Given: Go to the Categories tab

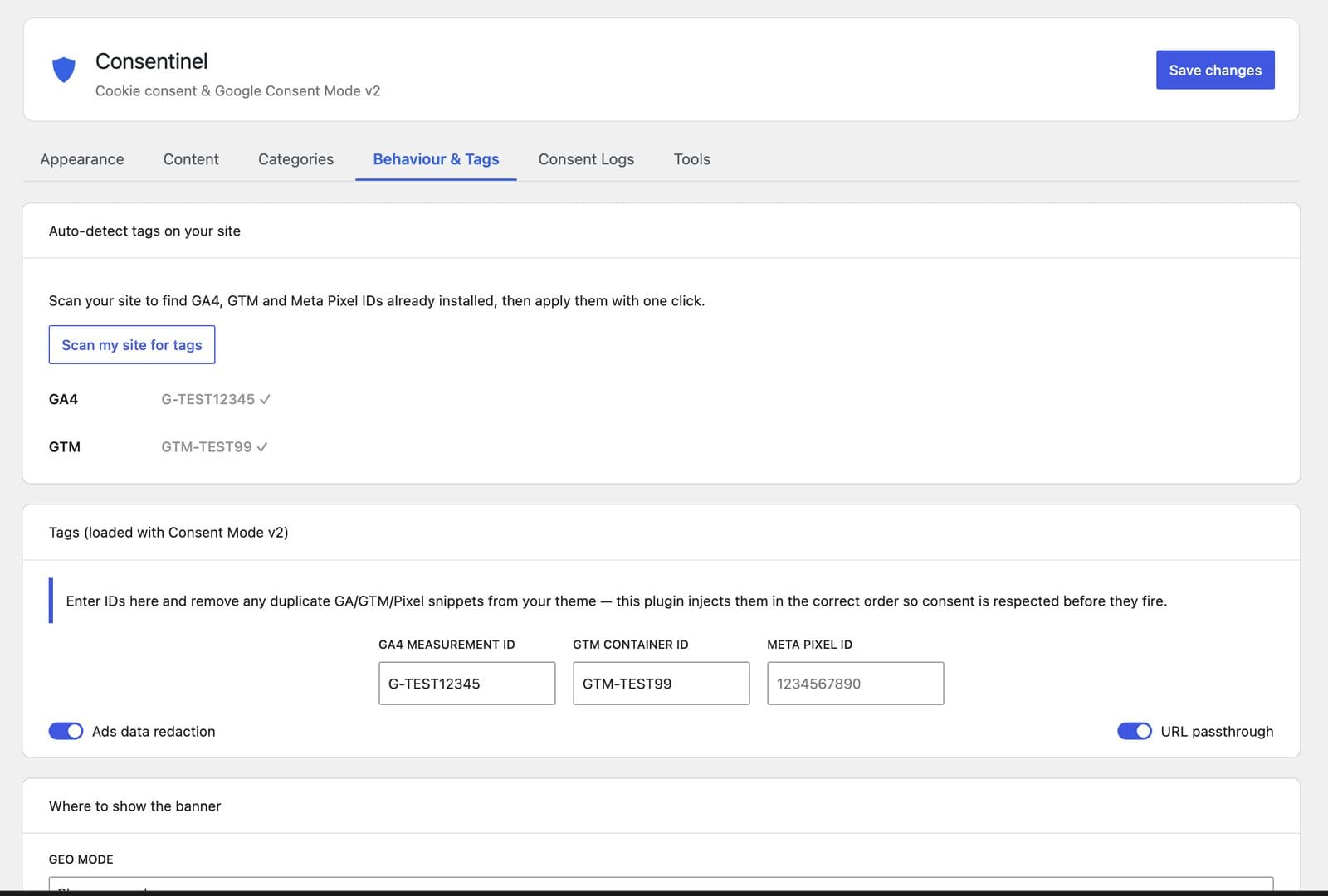Looking at the screenshot, I should tap(295, 159).
